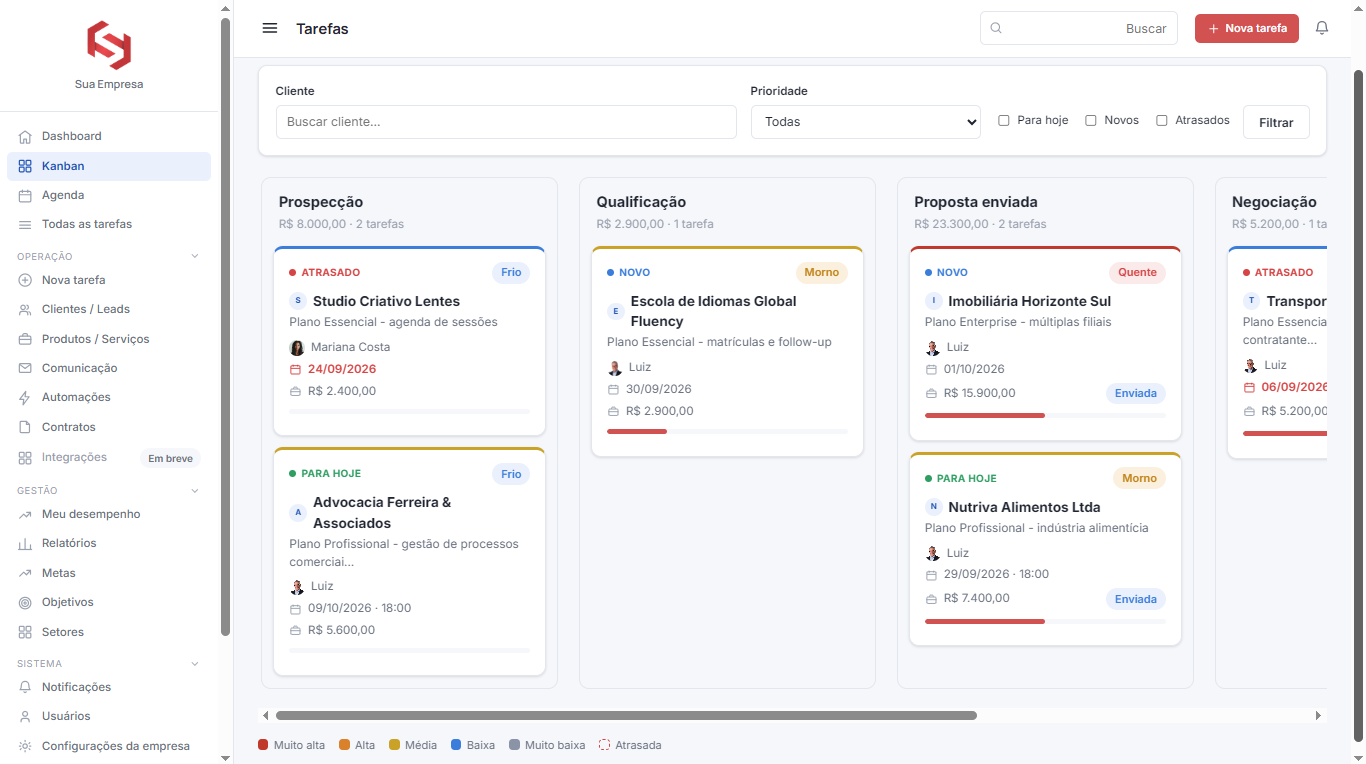The height and width of the screenshot is (764, 1366).
Task: Click the Notificações bell sidebar icon
Action: (25, 687)
